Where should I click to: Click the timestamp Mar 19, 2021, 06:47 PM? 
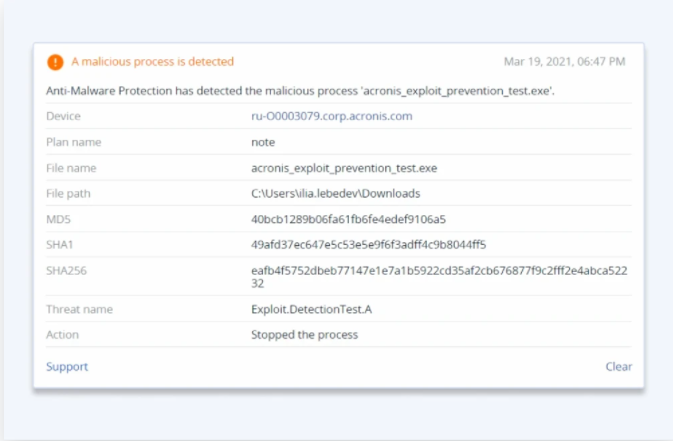point(564,61)
